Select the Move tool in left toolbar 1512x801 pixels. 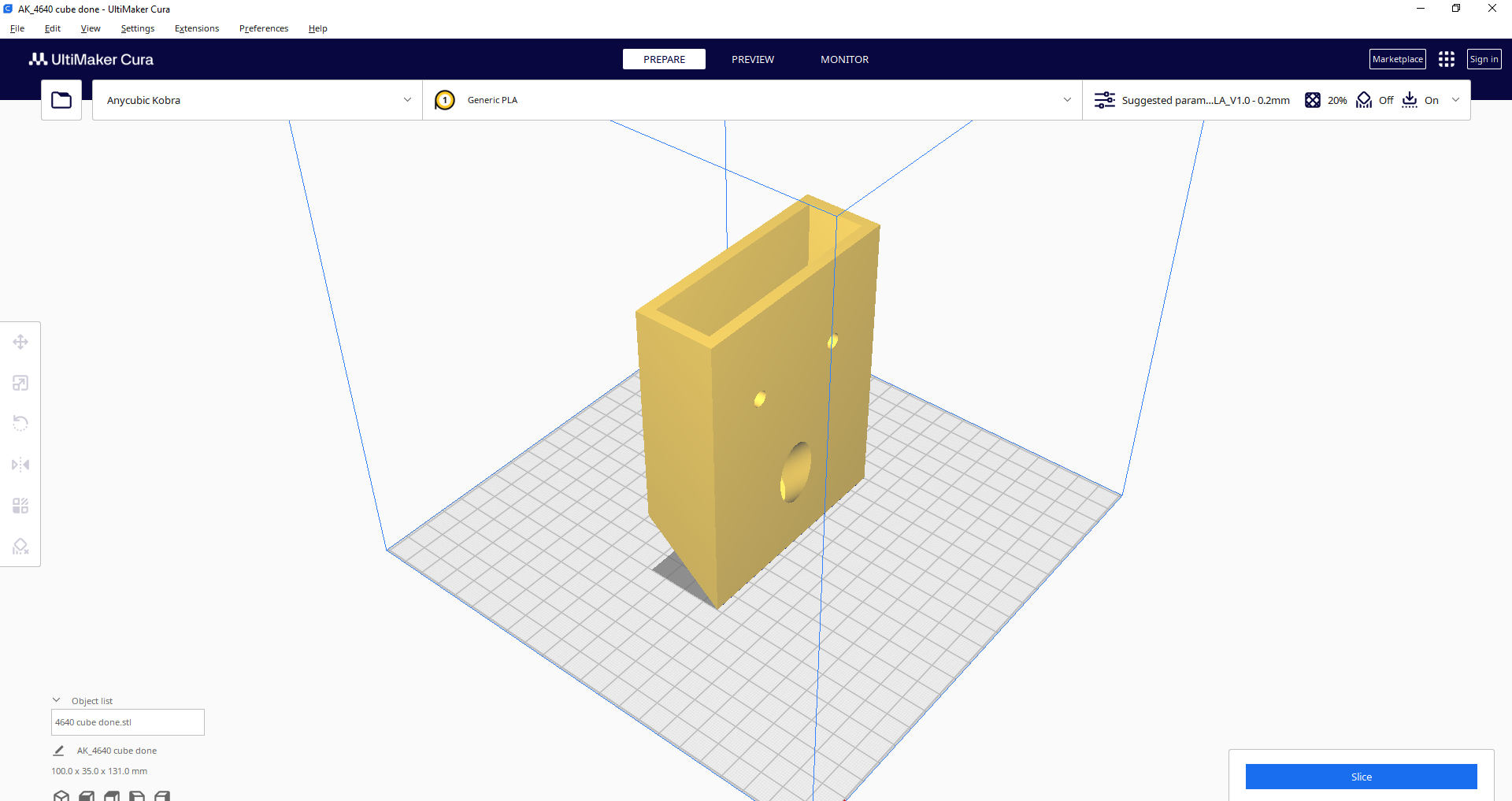click(x=20, y=342)
